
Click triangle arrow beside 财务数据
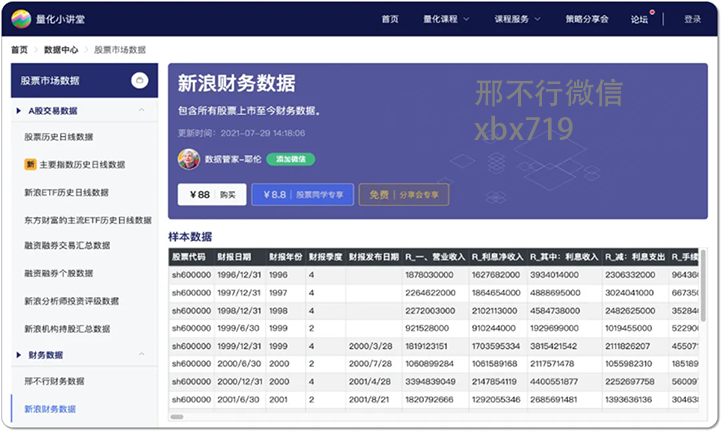18,355
